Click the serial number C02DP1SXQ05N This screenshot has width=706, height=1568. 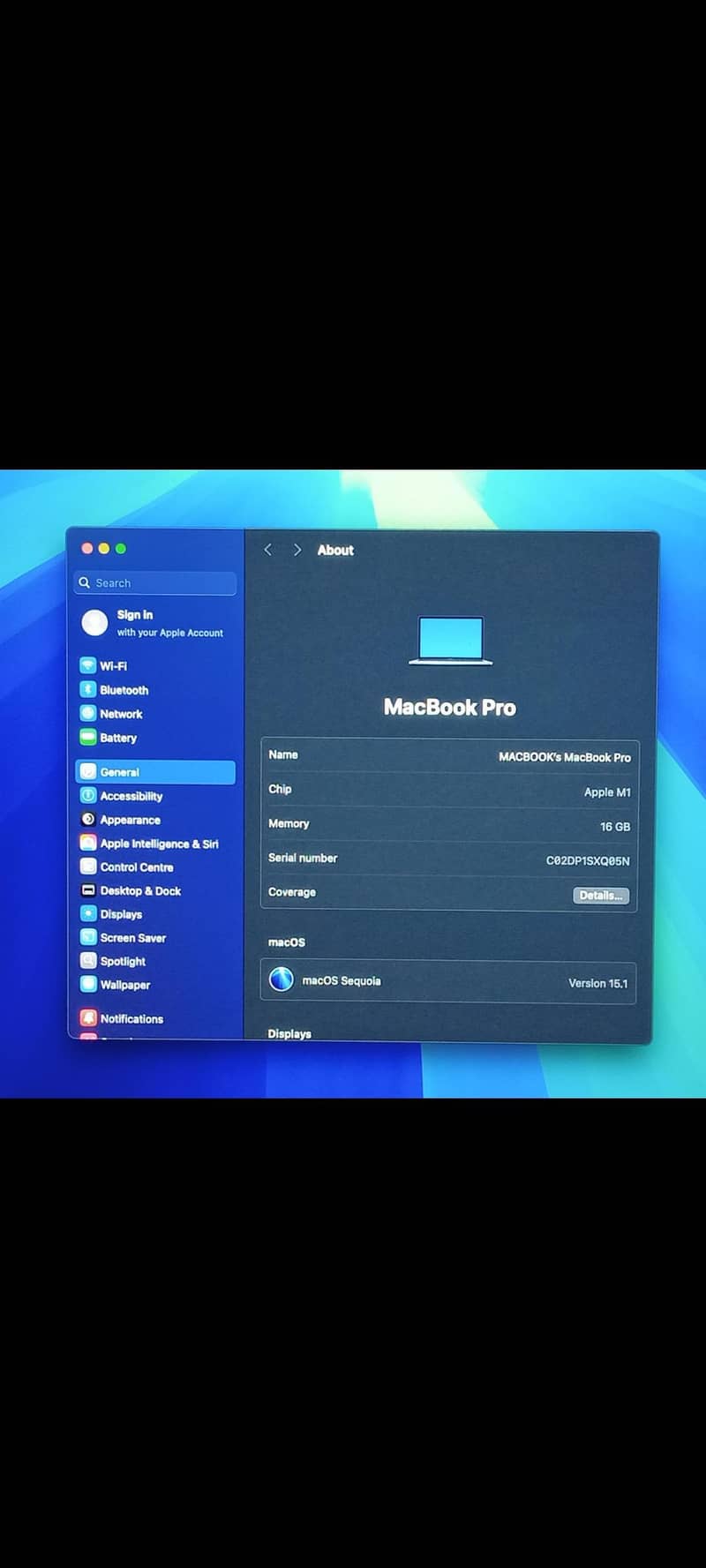(588, 860)
